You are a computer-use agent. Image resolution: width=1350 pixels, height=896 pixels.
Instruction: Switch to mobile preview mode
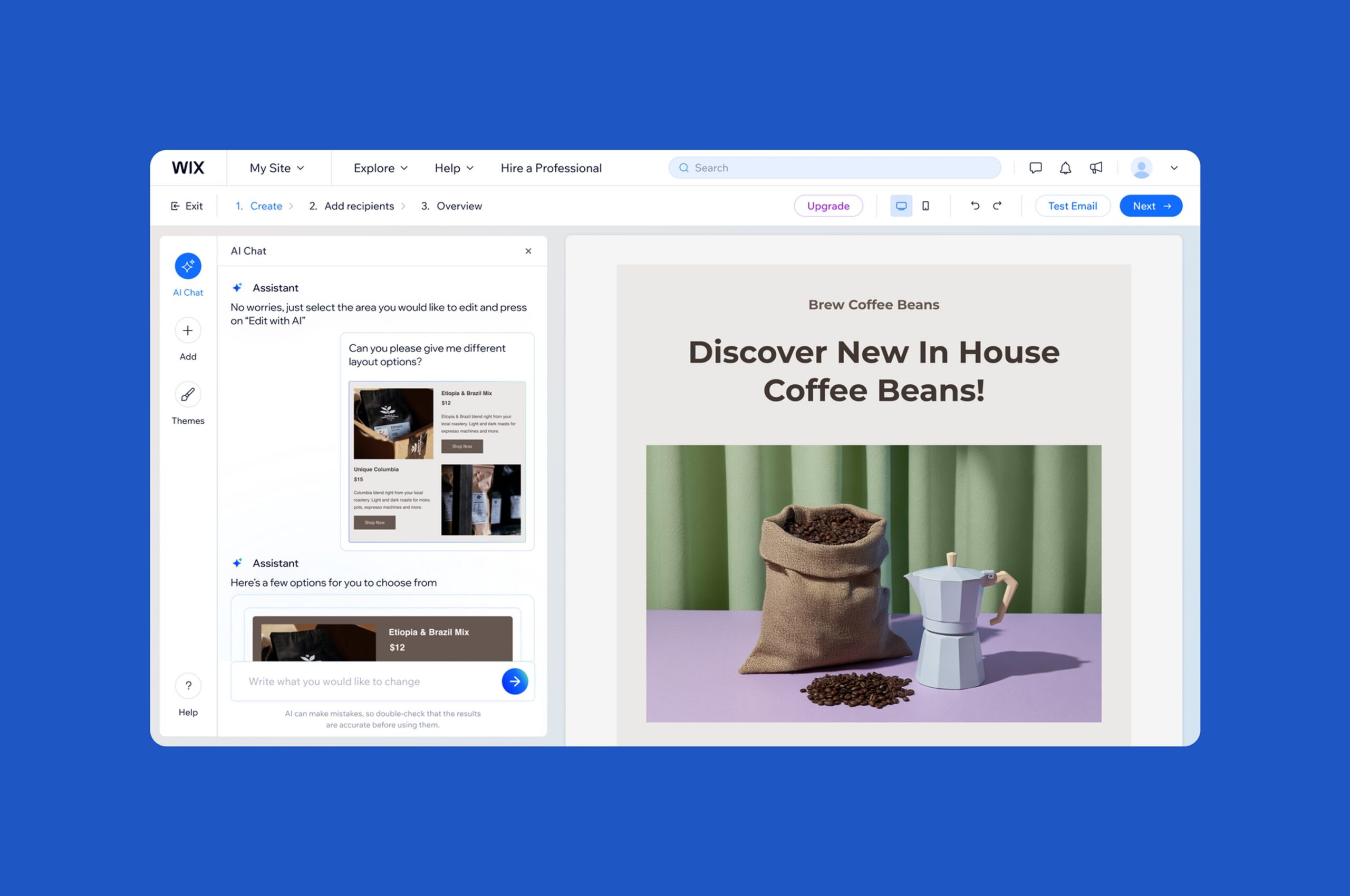(925, 206)
